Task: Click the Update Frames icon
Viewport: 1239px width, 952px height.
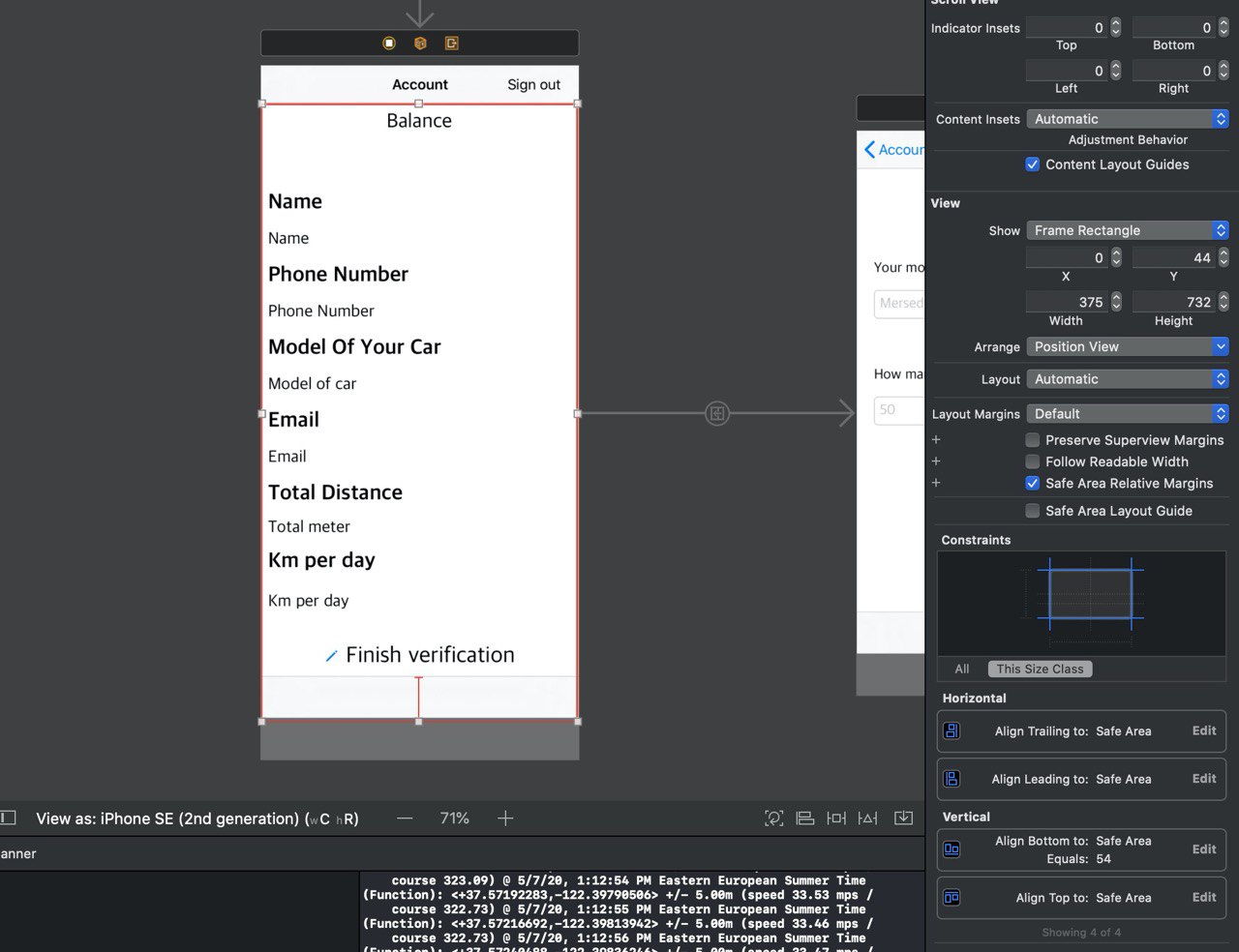Action: click(x=773, y=818)
